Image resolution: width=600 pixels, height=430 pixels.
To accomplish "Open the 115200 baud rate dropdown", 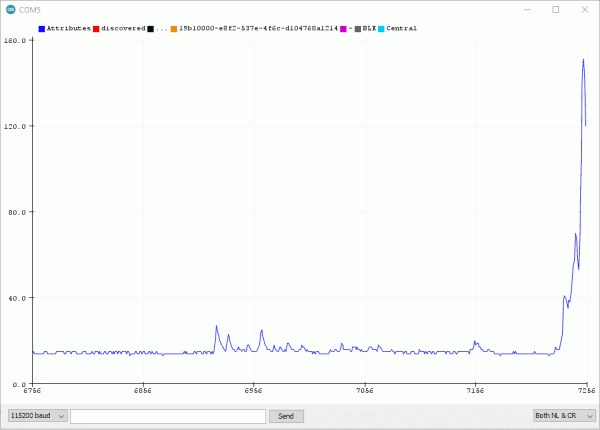I will click(x=38, y=415).
